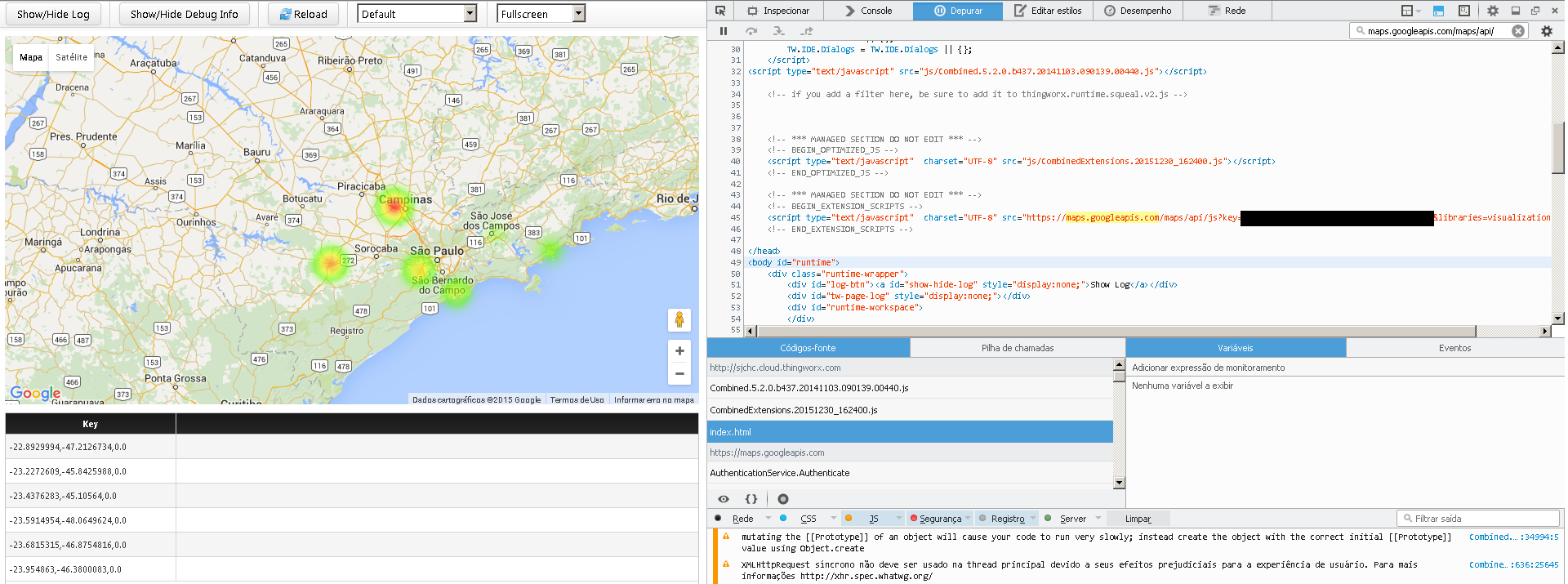Image resolution: width=1568 pixels, height=584 pixels.
Task: Expand the Segurança filter dropdown arrow
Action: (968, 519)
